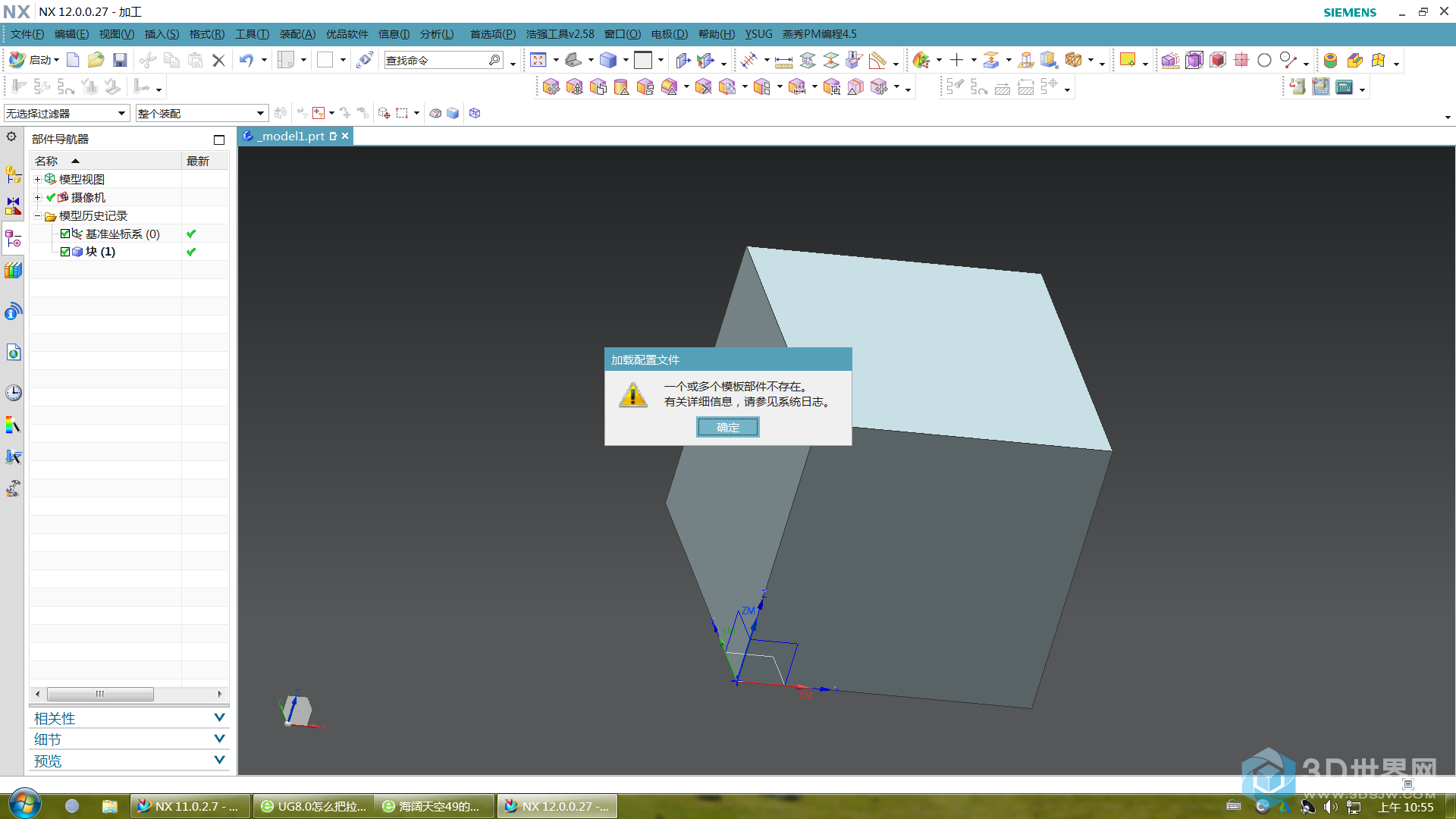Expand the 模型视图 tree node
Viewport: 1456px width, 819px height.
37,179
